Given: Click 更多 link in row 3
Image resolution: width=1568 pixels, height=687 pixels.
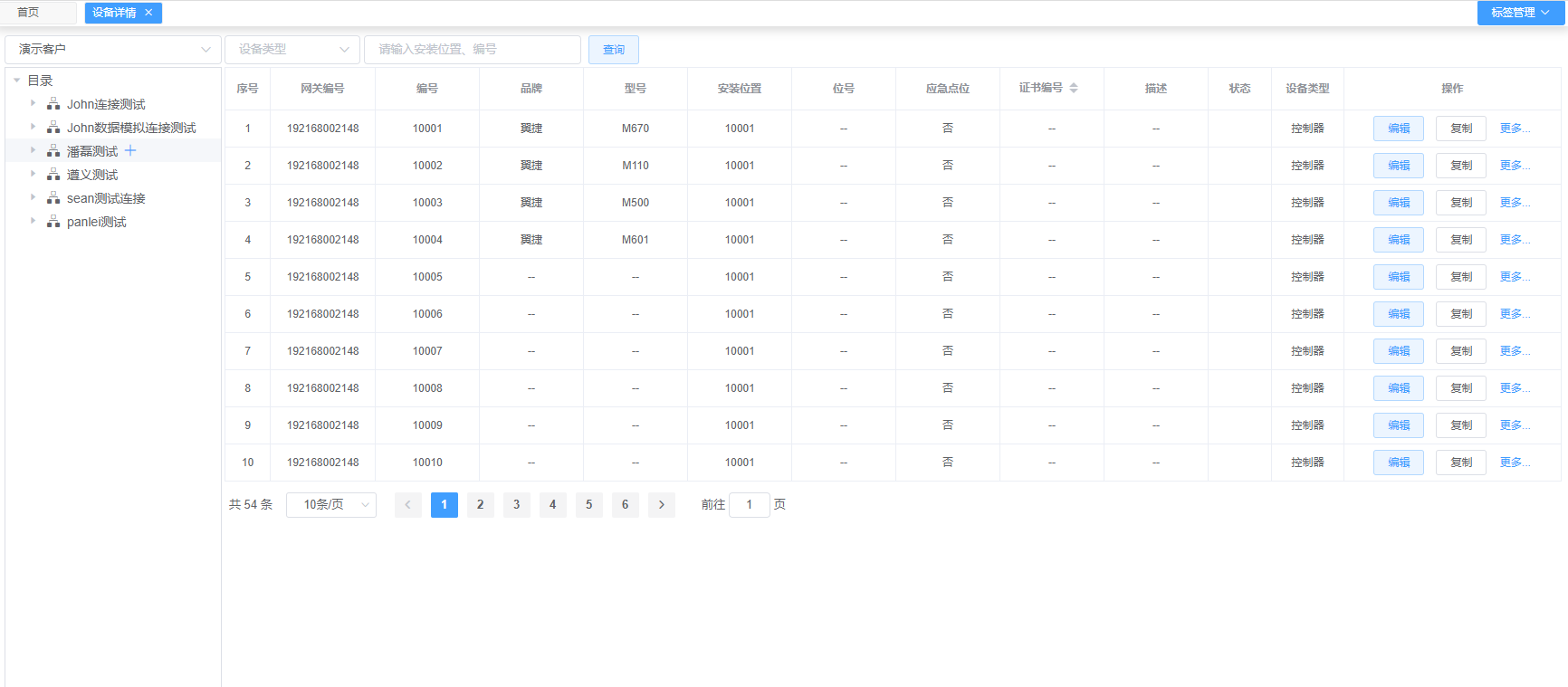Looking at the screenshot, I should pyautogui.click(x=1514, y=203).
